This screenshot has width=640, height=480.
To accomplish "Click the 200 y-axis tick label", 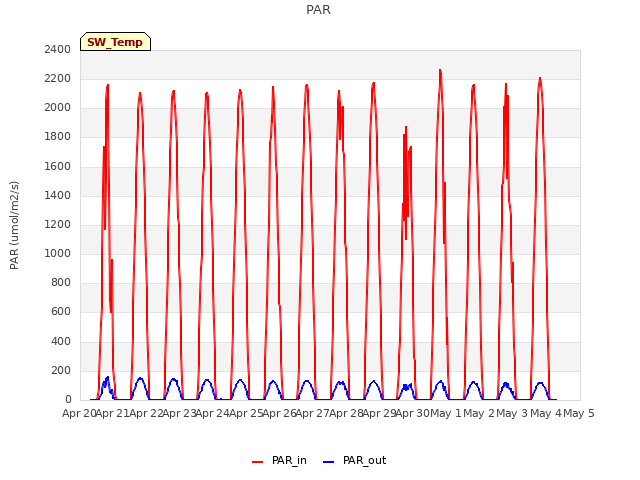I will [x=61, y=371].
